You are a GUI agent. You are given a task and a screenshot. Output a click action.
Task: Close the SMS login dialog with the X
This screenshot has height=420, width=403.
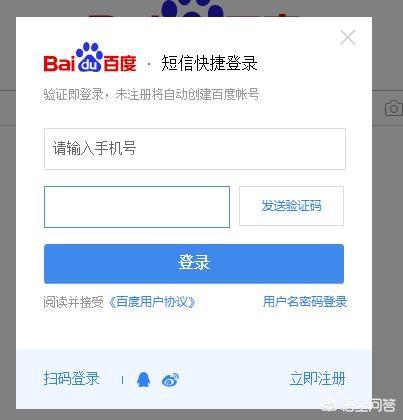point(348,37)
